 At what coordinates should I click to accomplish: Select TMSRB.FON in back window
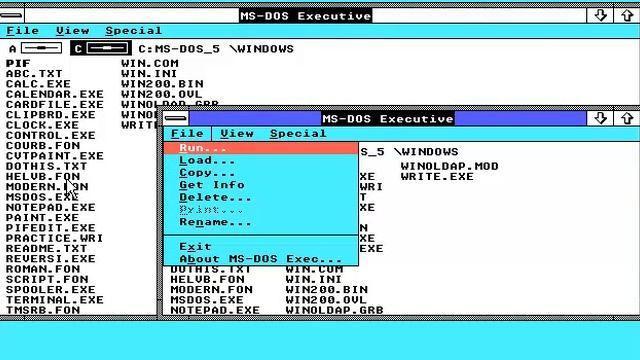click(x=43, y=310)
